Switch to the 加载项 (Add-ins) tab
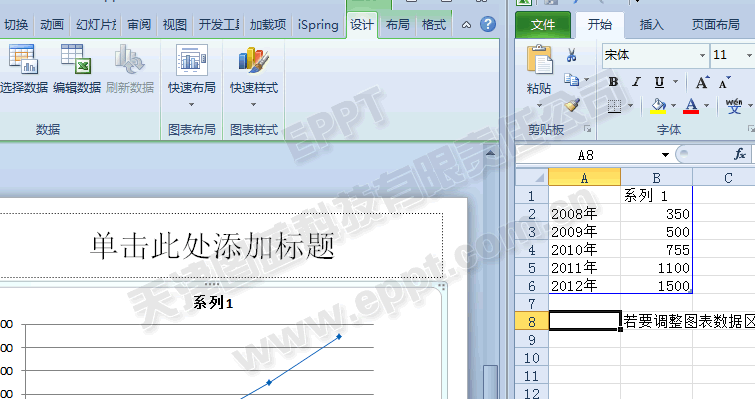Screen dimensions: 755x399 point(268,25)
